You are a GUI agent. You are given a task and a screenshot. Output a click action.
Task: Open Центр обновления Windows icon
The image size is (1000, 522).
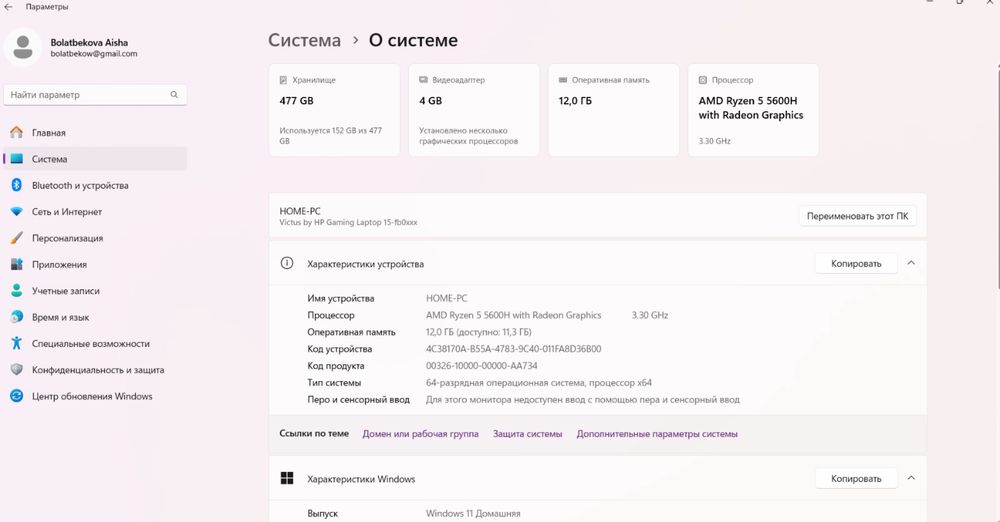click(x=16, y=396)
